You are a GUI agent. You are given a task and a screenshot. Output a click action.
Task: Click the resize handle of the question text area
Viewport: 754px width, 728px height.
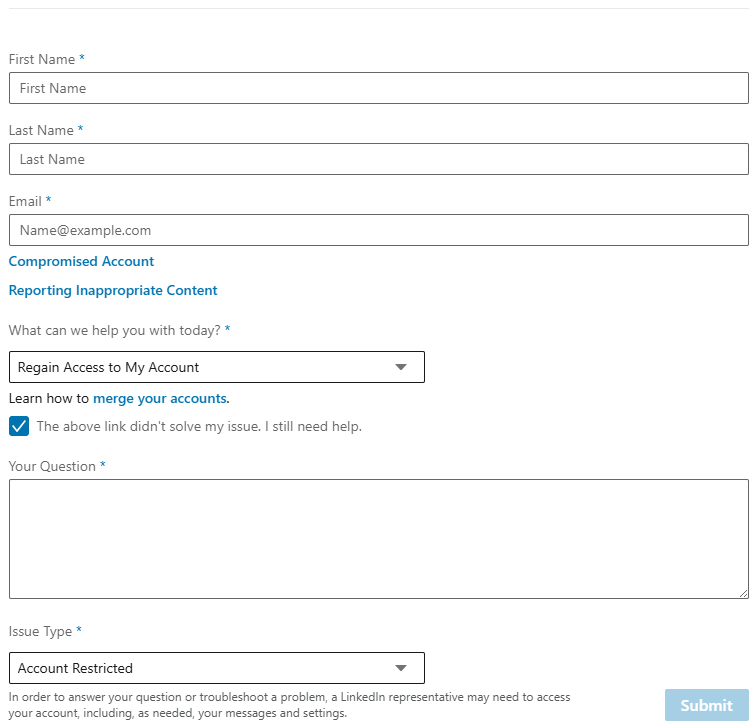(743, 593)
